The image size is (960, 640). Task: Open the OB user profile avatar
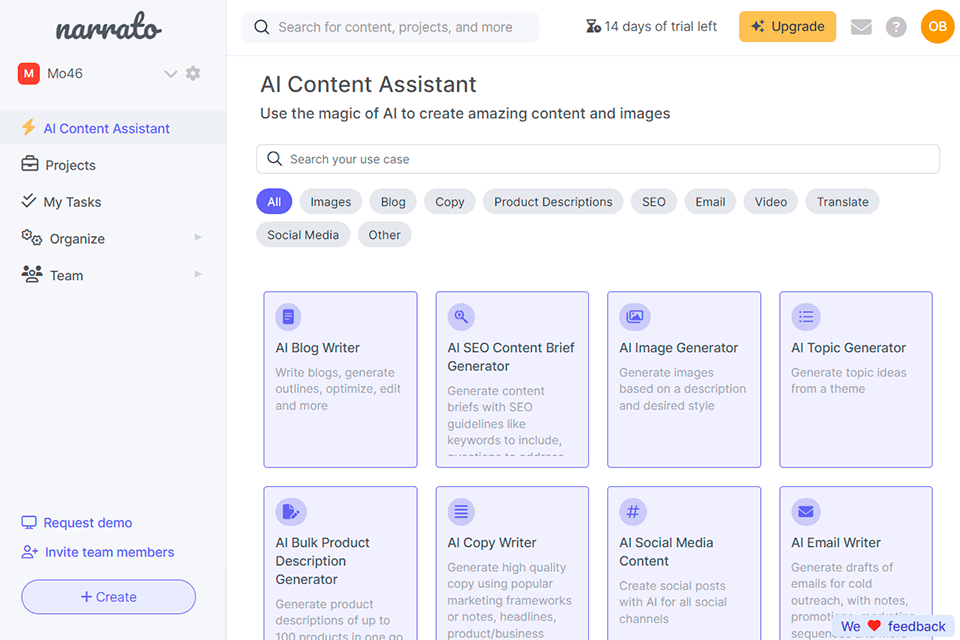937,26
